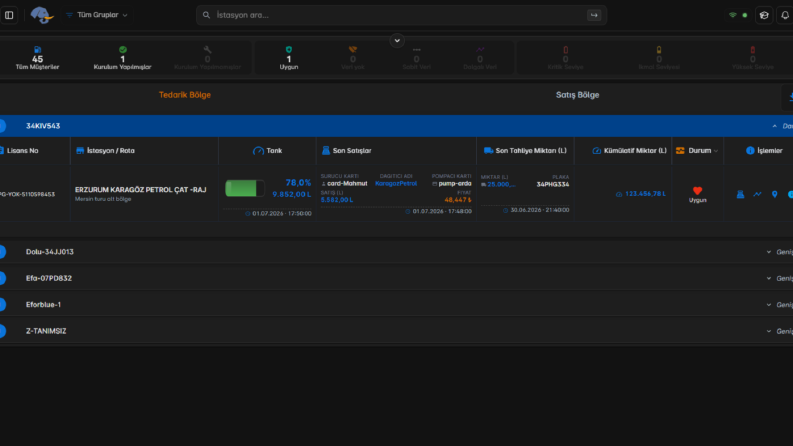Select the Kritik Seviye filter
This screenshot has height=446, width=793.
click(x=565, y=58)
